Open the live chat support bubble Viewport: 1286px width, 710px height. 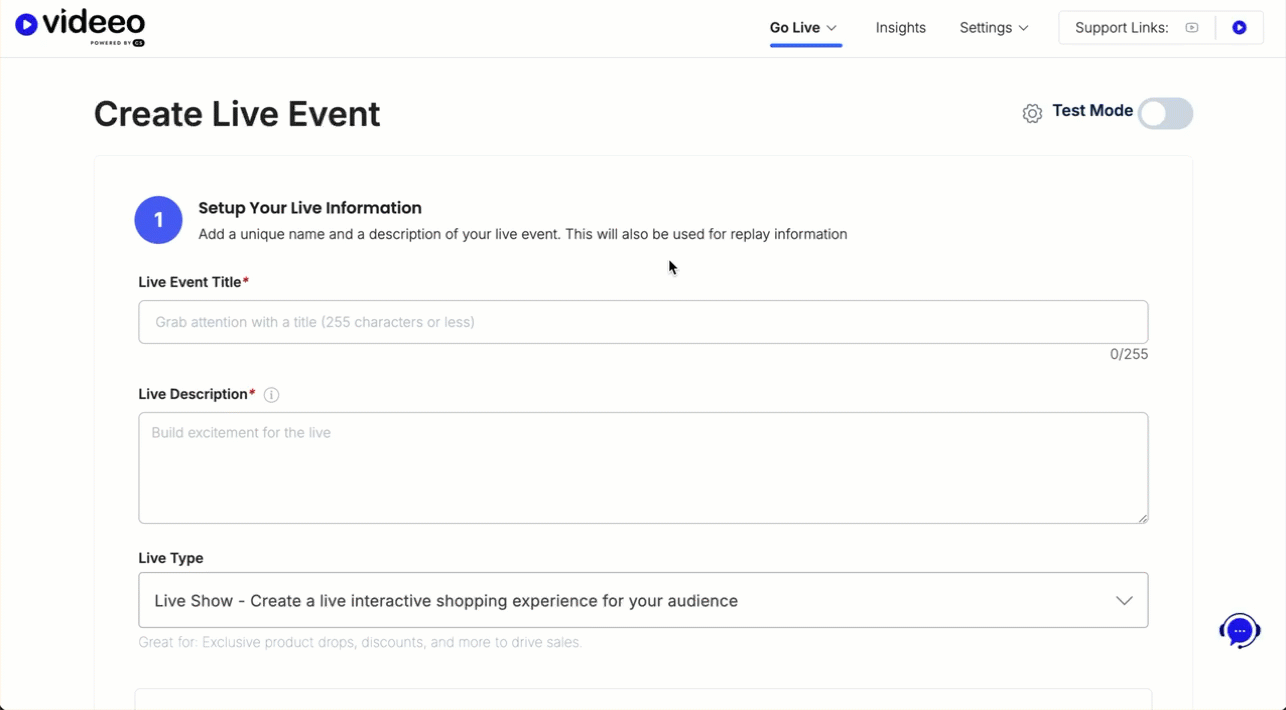1239,631
